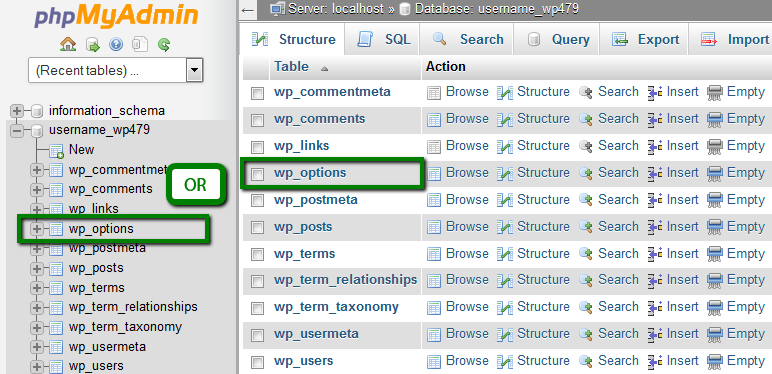The width and height of the screenshot is (772, 374).
Task: Click the collapse navigation panel arrow icon
Action: 248,9
